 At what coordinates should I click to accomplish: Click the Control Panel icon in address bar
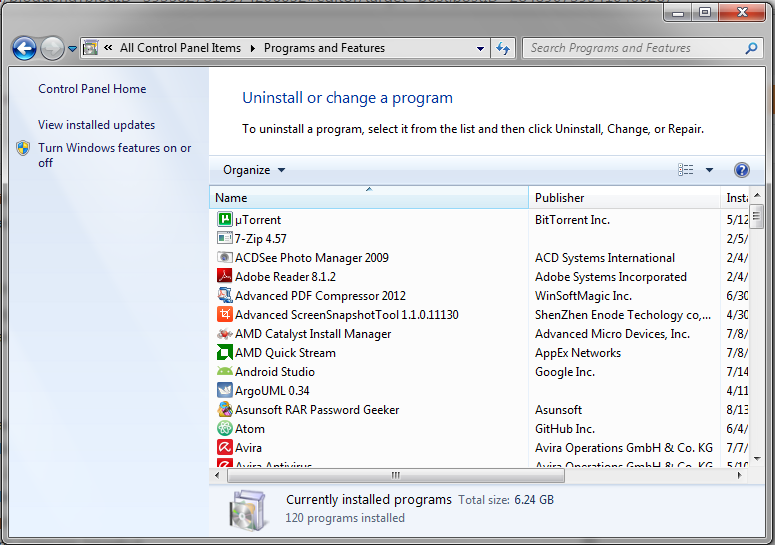90,48
